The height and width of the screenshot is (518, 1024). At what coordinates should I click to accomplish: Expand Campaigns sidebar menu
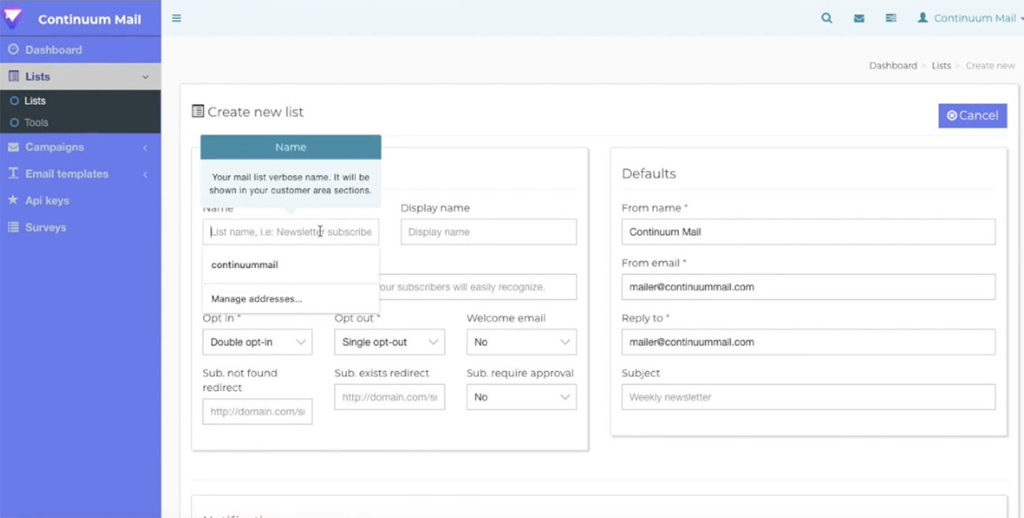pyautogui.click(x=80, y=147)
